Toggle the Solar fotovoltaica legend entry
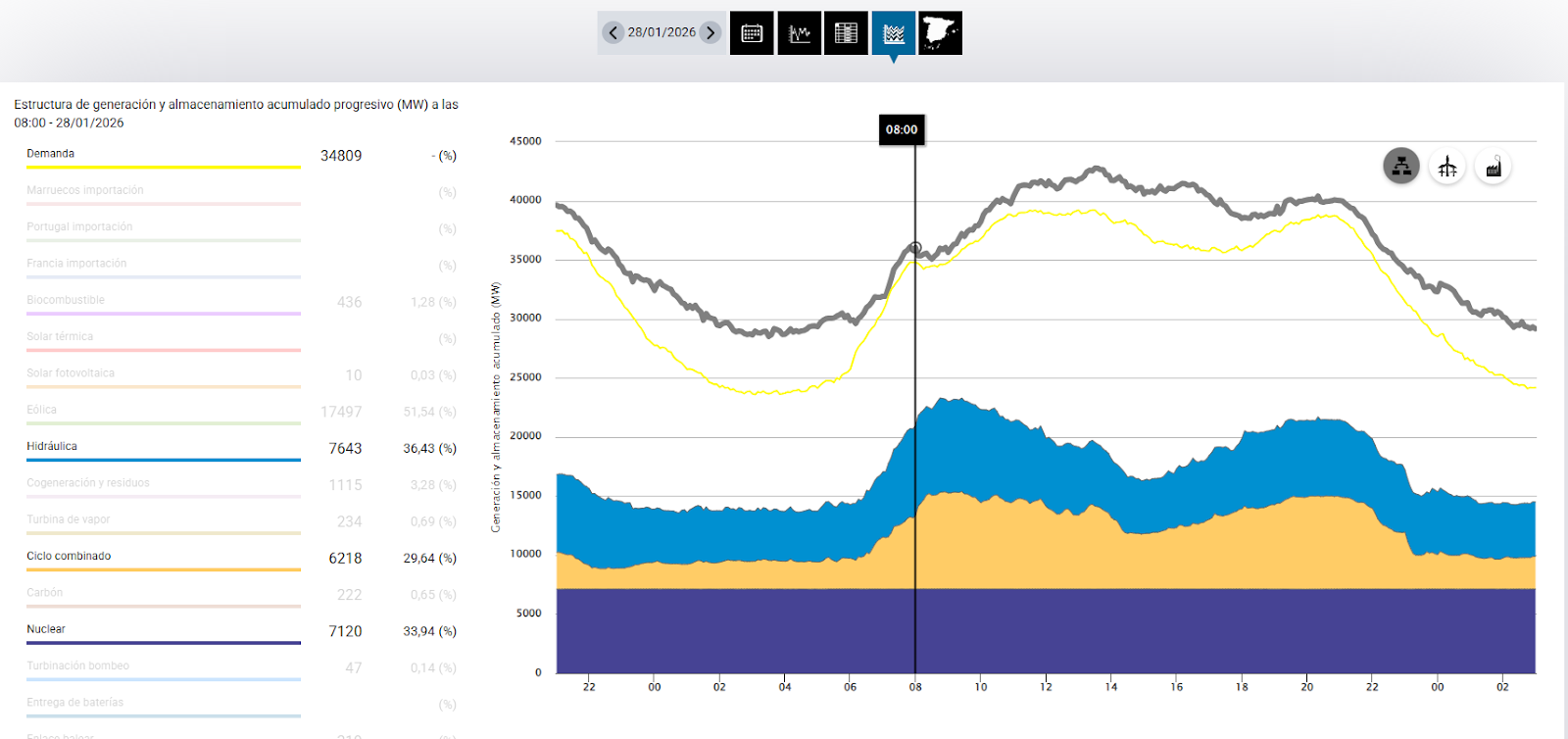 point(71,373)
